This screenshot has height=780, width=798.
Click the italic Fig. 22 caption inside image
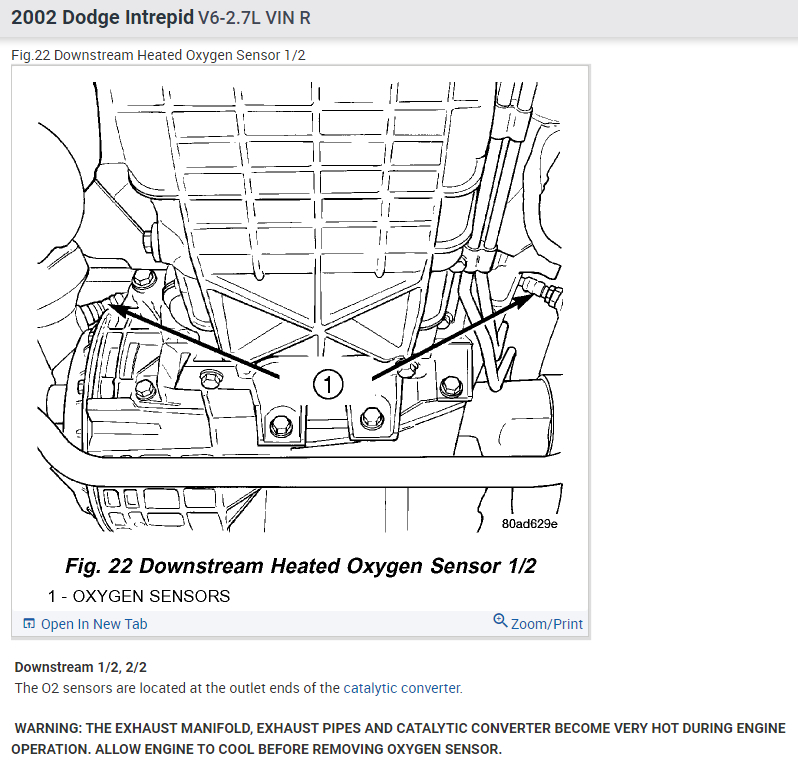[x=301, y=566]
